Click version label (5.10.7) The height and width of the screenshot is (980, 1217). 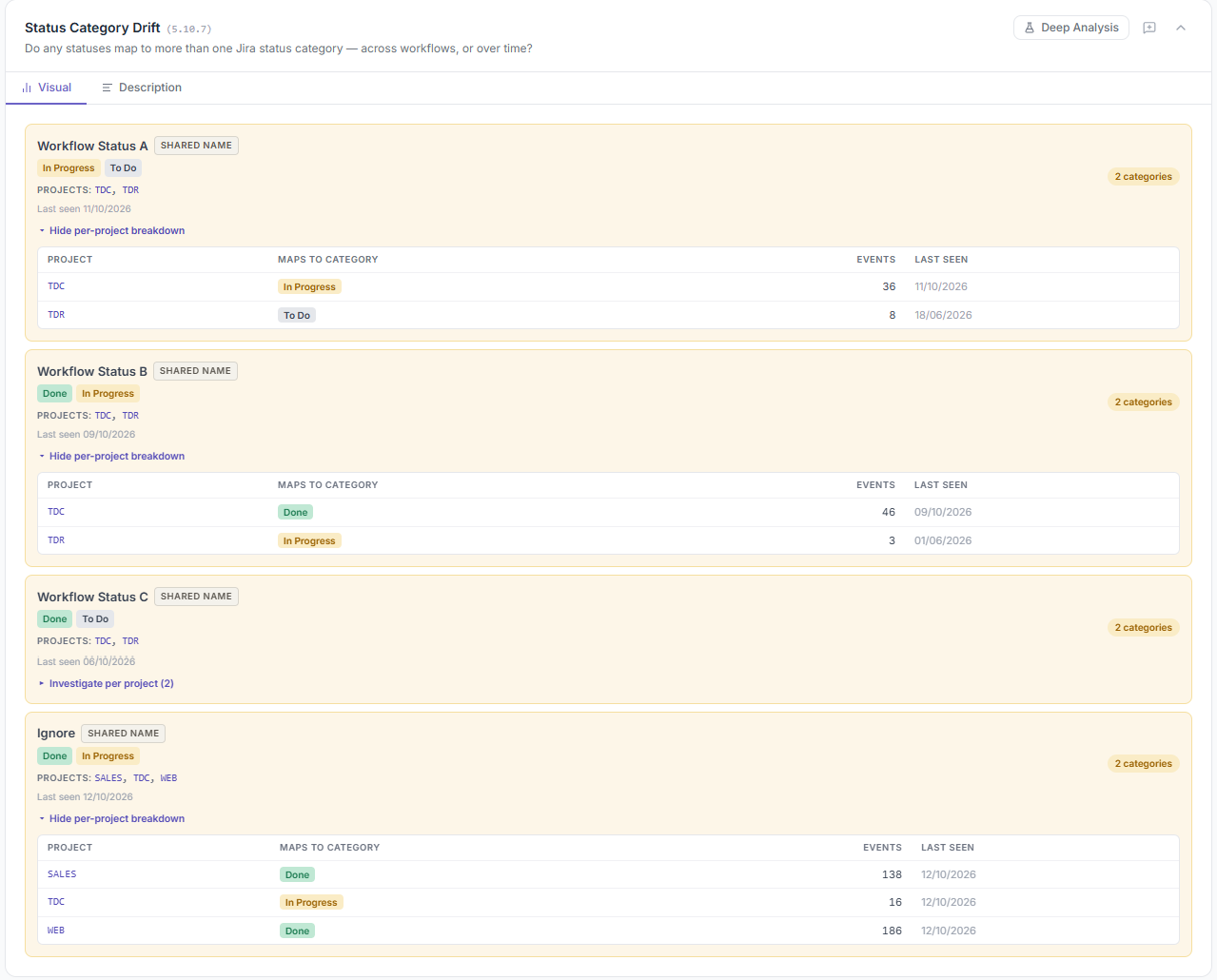(x=189, y=29)
